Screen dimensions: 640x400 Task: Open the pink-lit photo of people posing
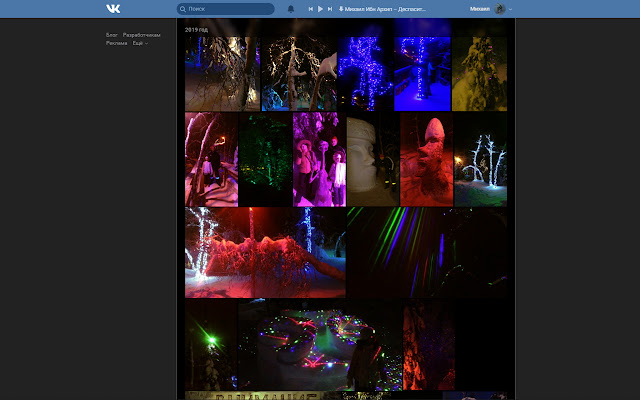coord(318,160)
